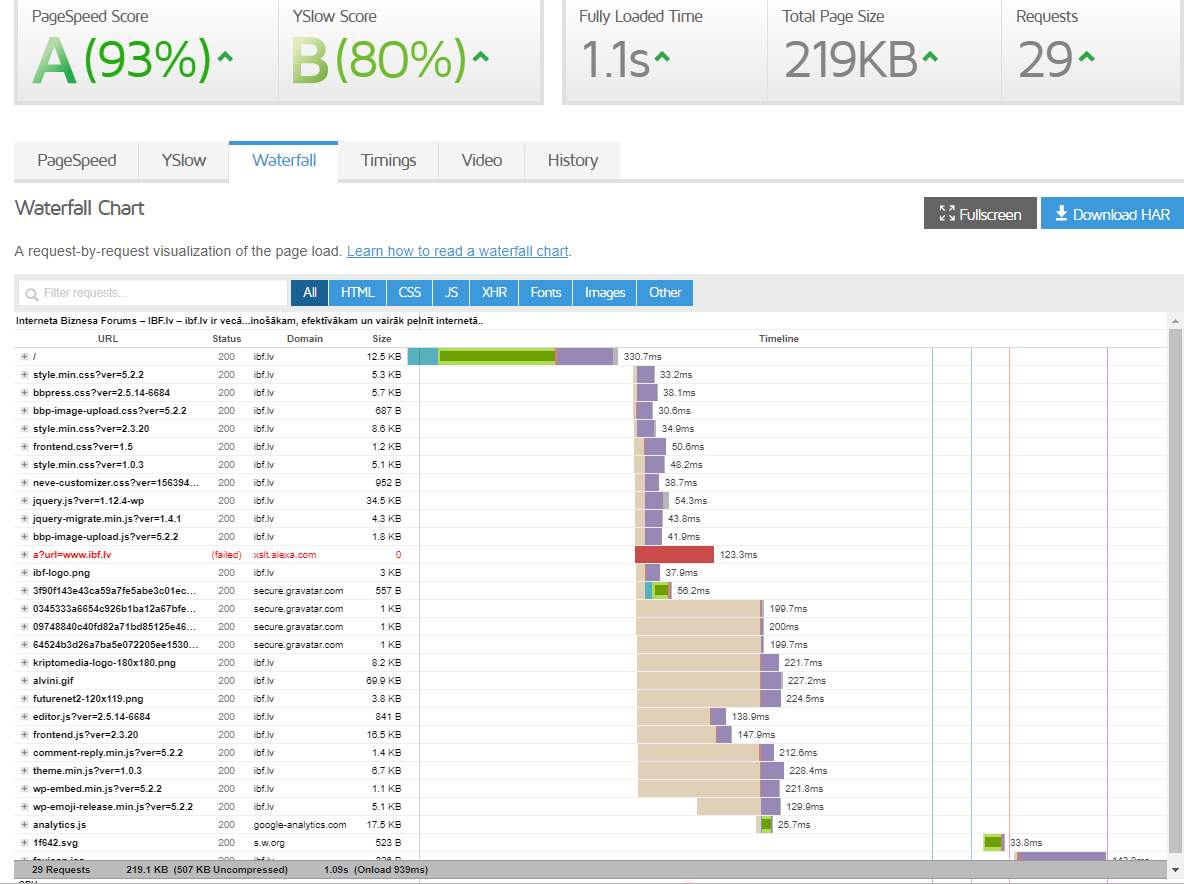Click the Total Page Size arrow icon
1184x884 pixels.
pyautogui.click(x=930, y=57)
